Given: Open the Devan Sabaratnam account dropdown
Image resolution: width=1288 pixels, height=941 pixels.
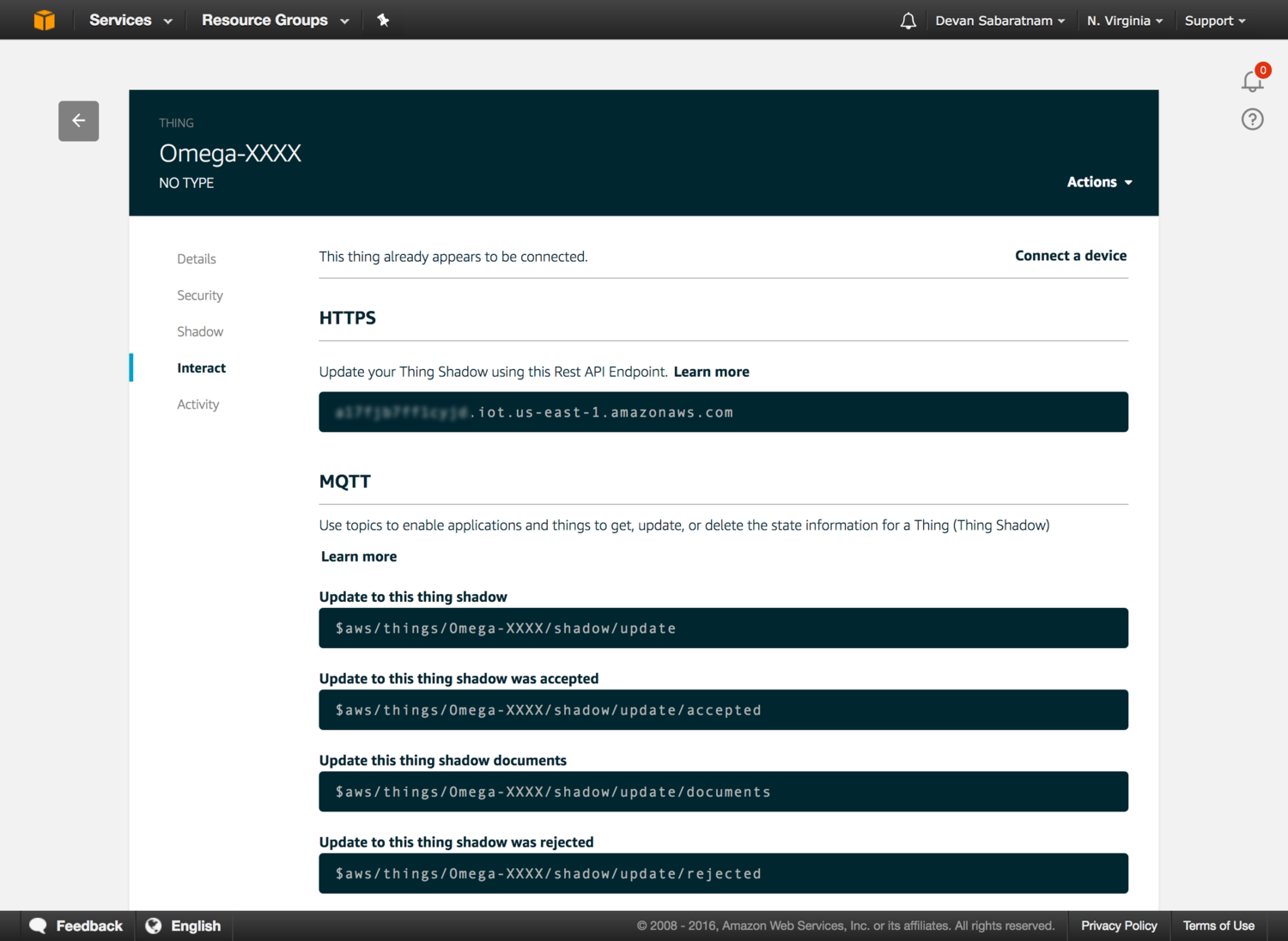Looking at the screenshot, I should click(1000, 21).
